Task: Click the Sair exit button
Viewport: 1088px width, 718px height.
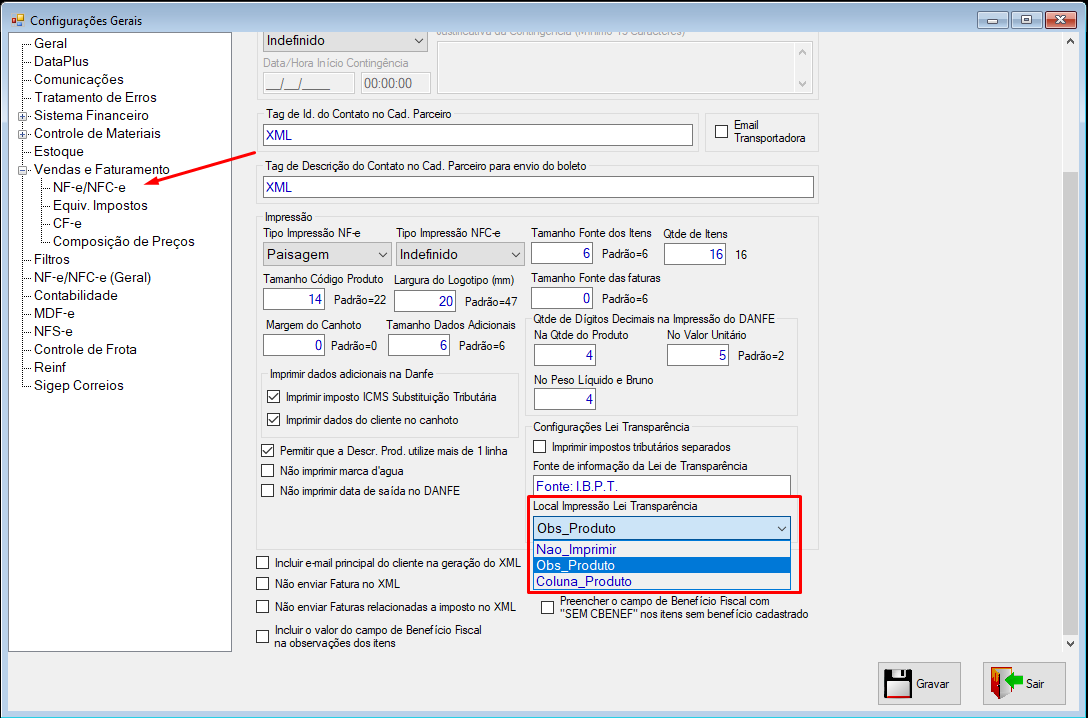Action: [x=1023, y=683]
